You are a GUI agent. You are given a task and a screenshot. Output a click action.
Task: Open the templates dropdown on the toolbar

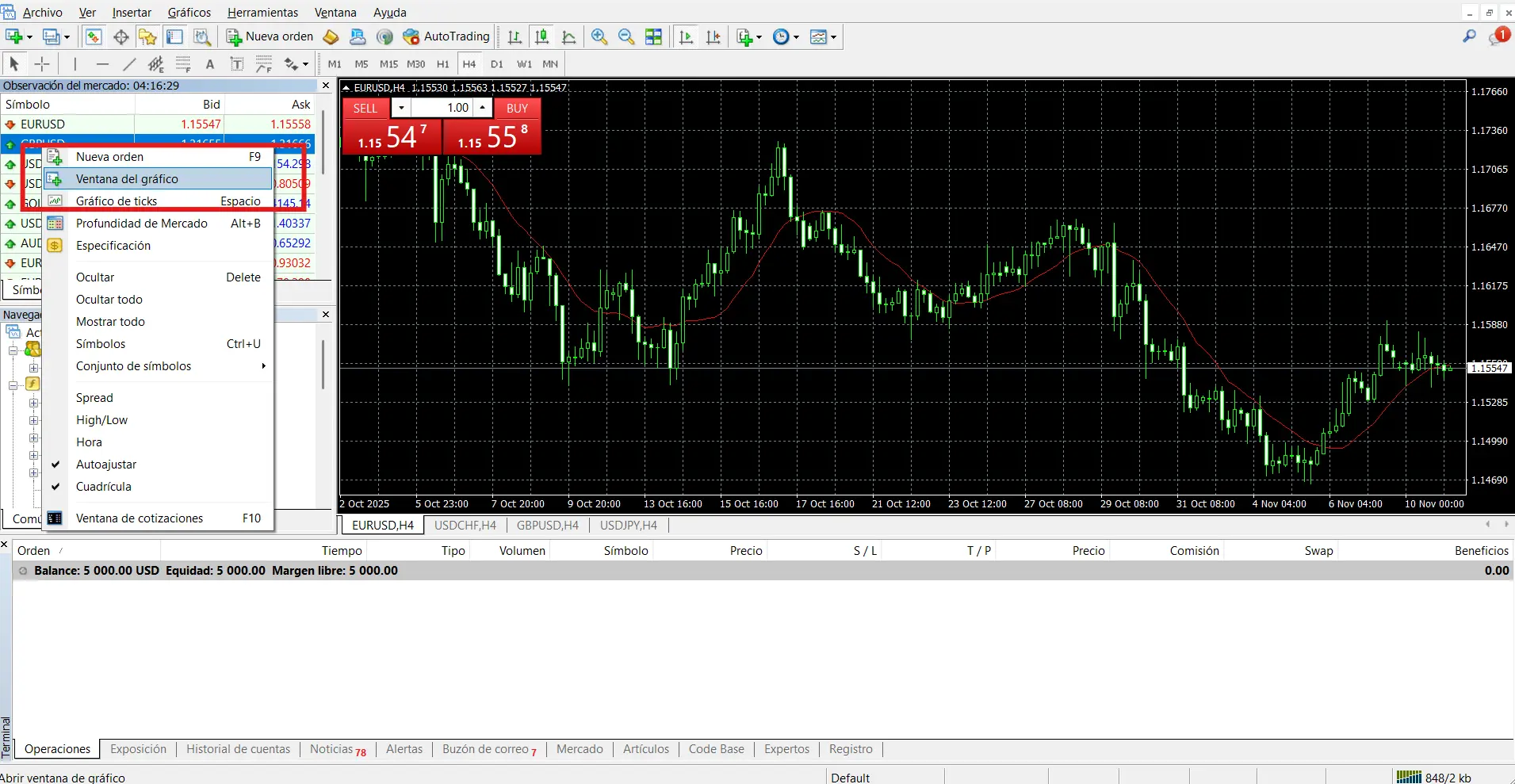point(834,36)
